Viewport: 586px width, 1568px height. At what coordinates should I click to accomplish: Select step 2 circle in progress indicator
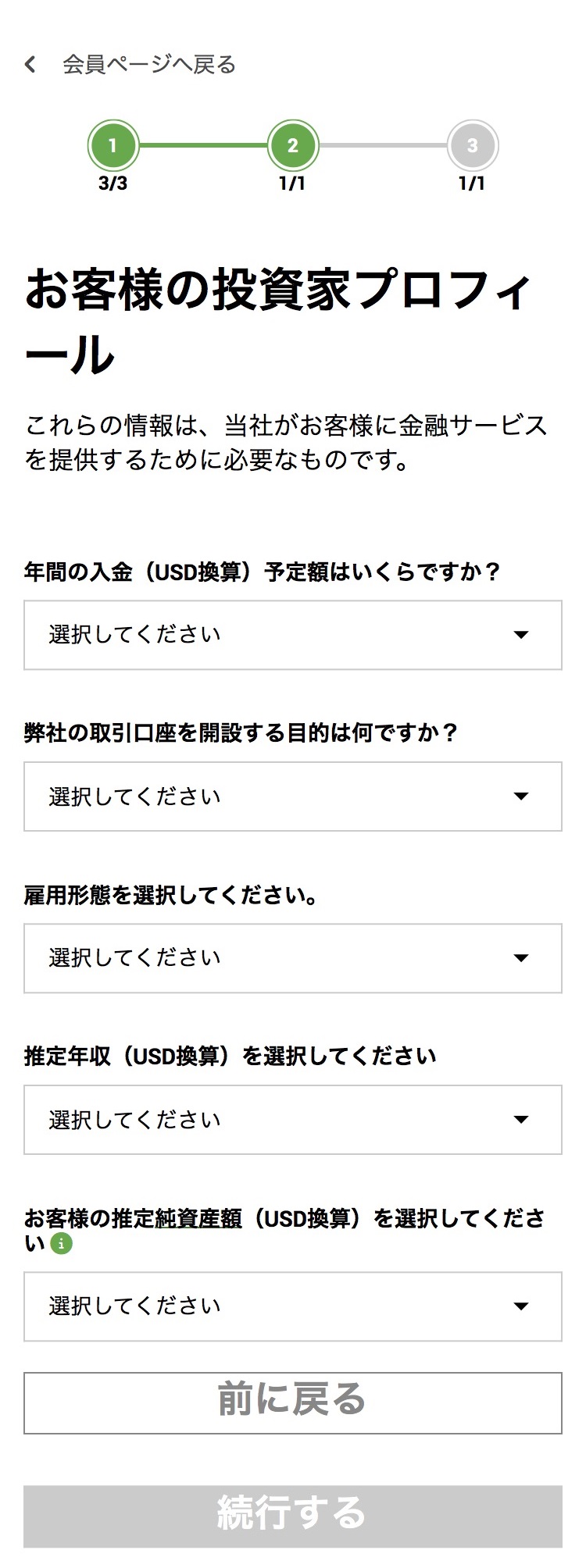point(293,145)
